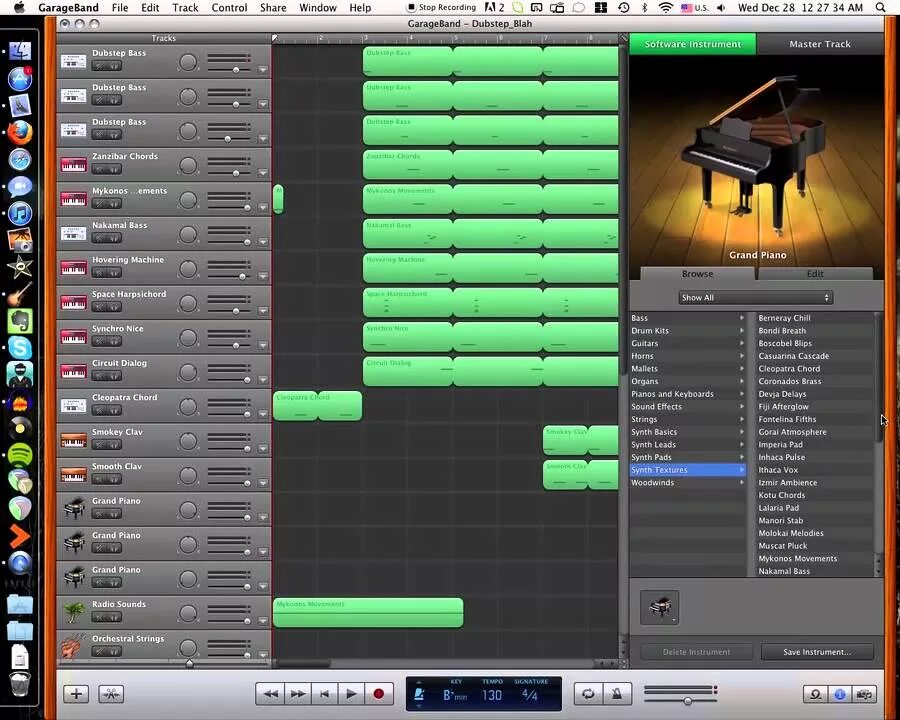The image size is (900, 720).
Task: Click the Cleopatra Chord region in the timeline
Action: (x=317, y=406)
